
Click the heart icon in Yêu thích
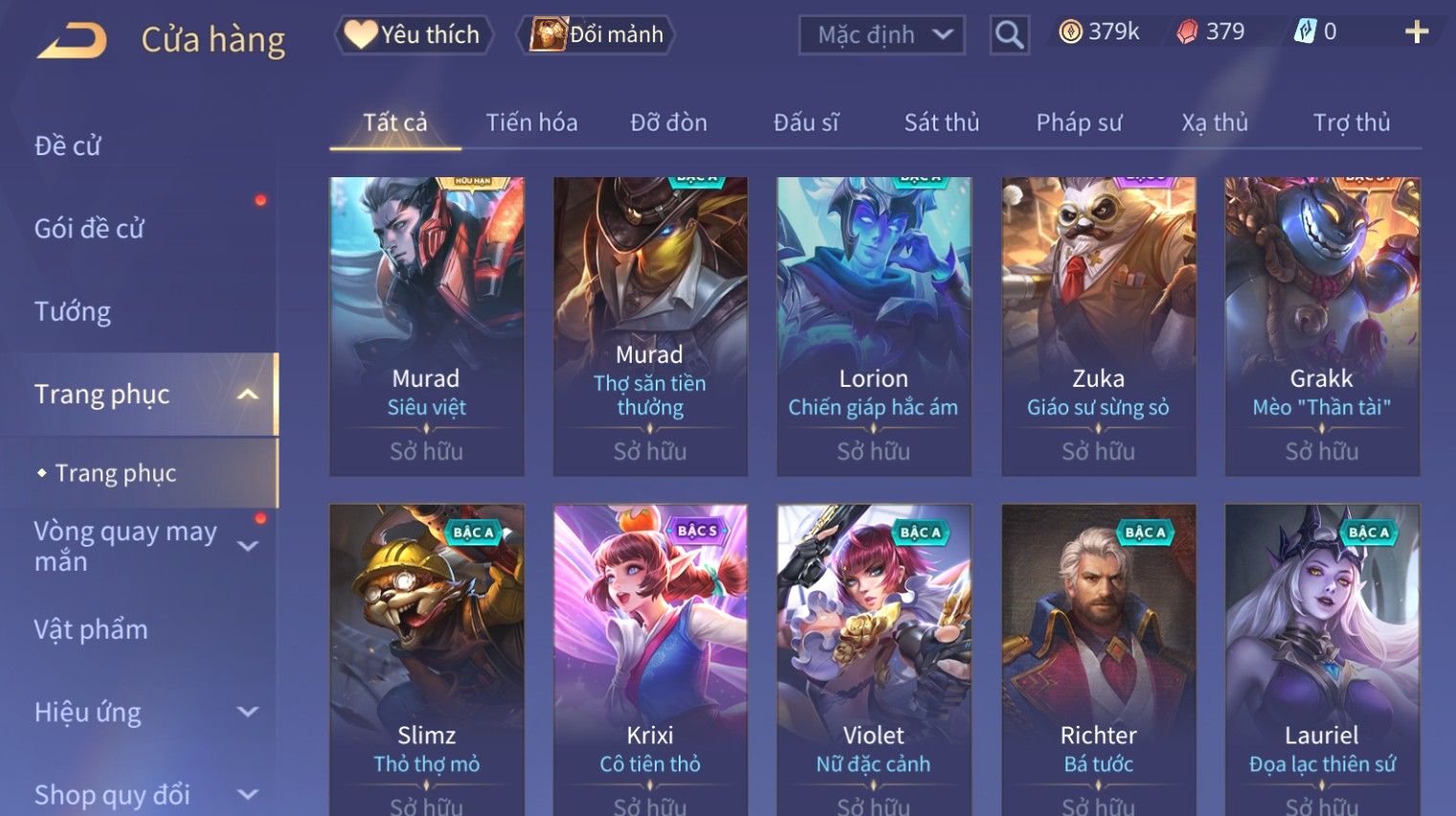360,34
